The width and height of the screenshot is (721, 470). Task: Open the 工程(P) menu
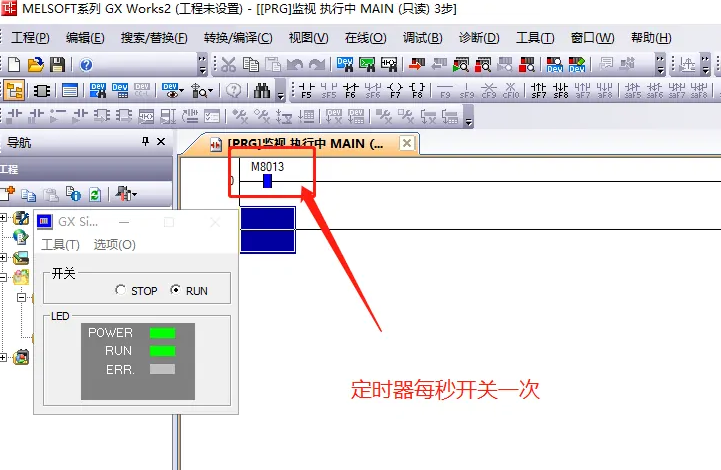[x=30, y=38]
